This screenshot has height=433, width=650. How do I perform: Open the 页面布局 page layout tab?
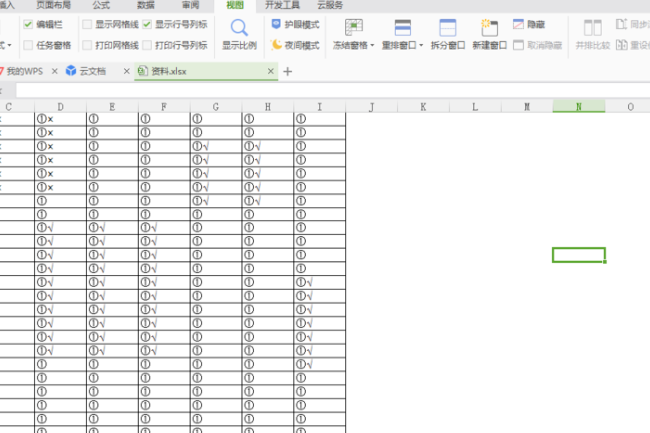(x=53, y=5)
